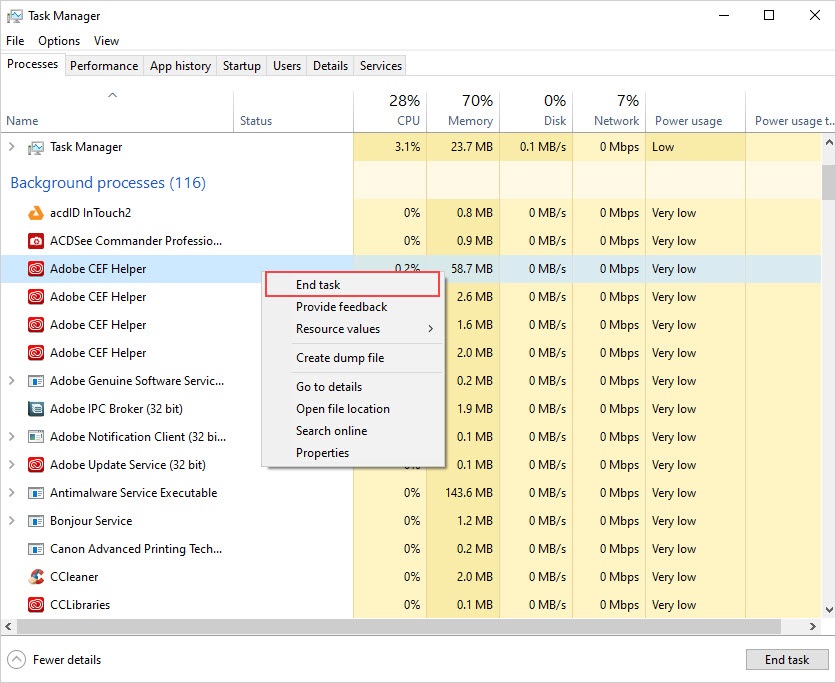Click the Adobe IPC Broker icon
The image size is (836, 683).
point(36,409)
